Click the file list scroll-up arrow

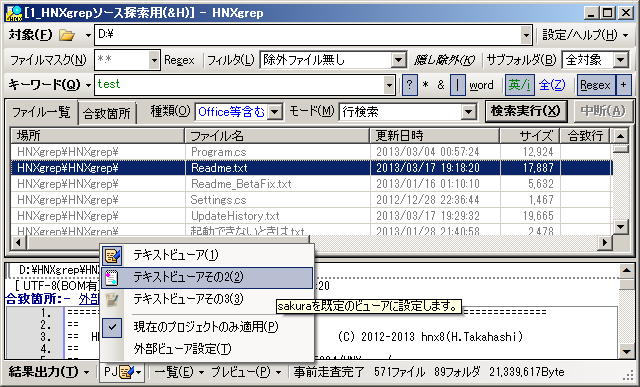(x=620, y=136)
